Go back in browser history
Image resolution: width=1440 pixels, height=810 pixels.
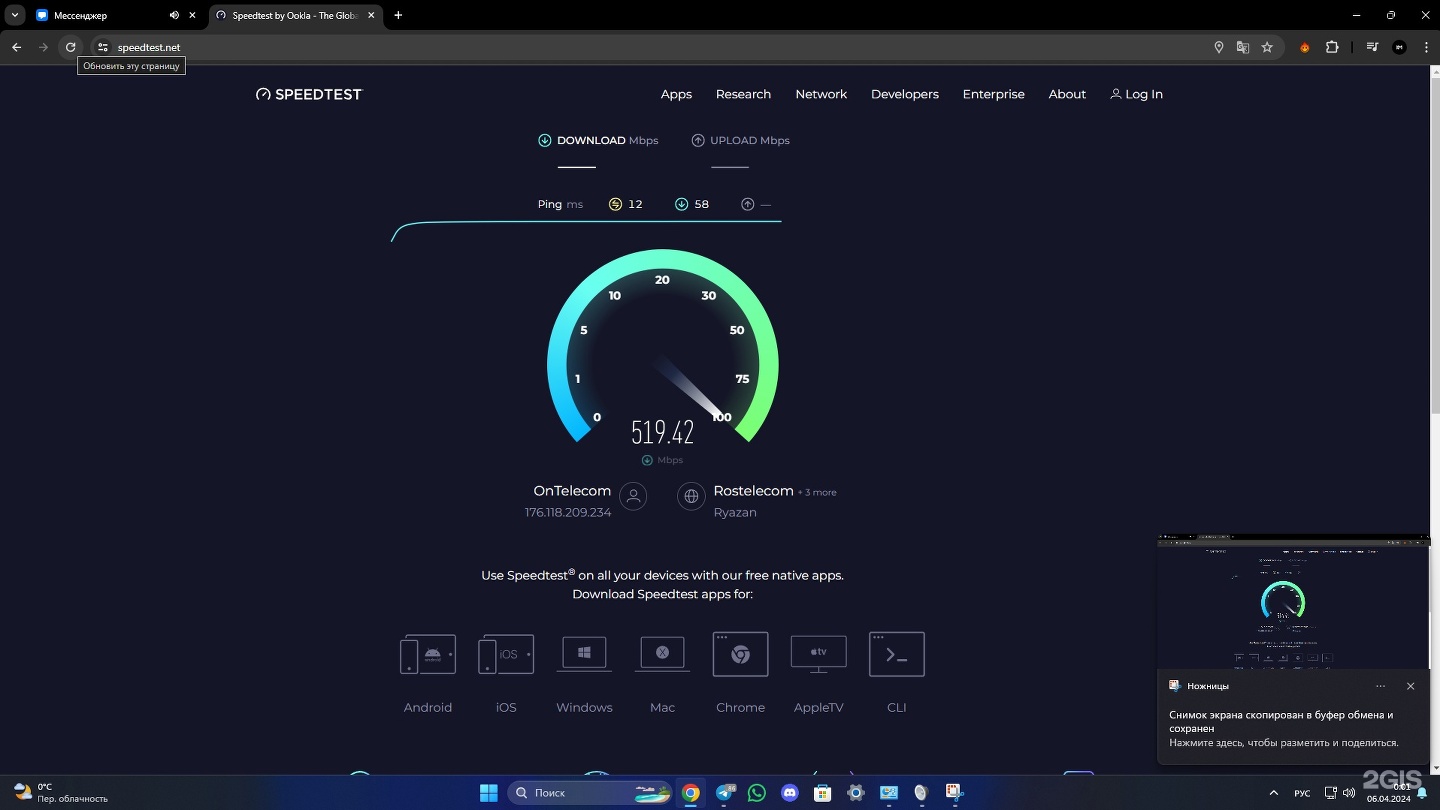[x=16, y=47]
